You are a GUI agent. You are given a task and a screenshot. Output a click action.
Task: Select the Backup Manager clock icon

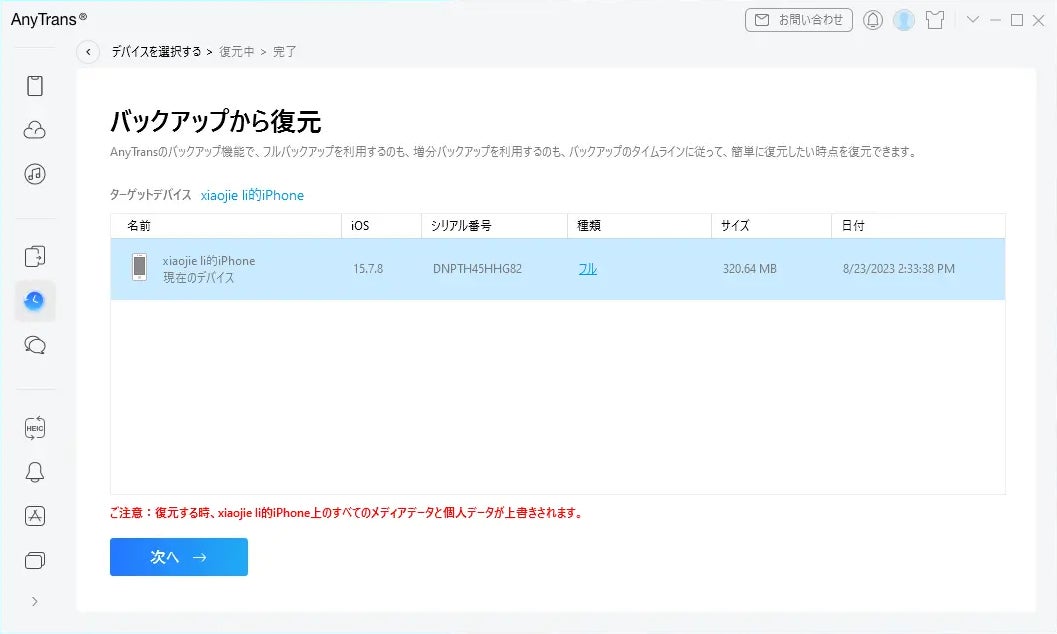[34, 300]
